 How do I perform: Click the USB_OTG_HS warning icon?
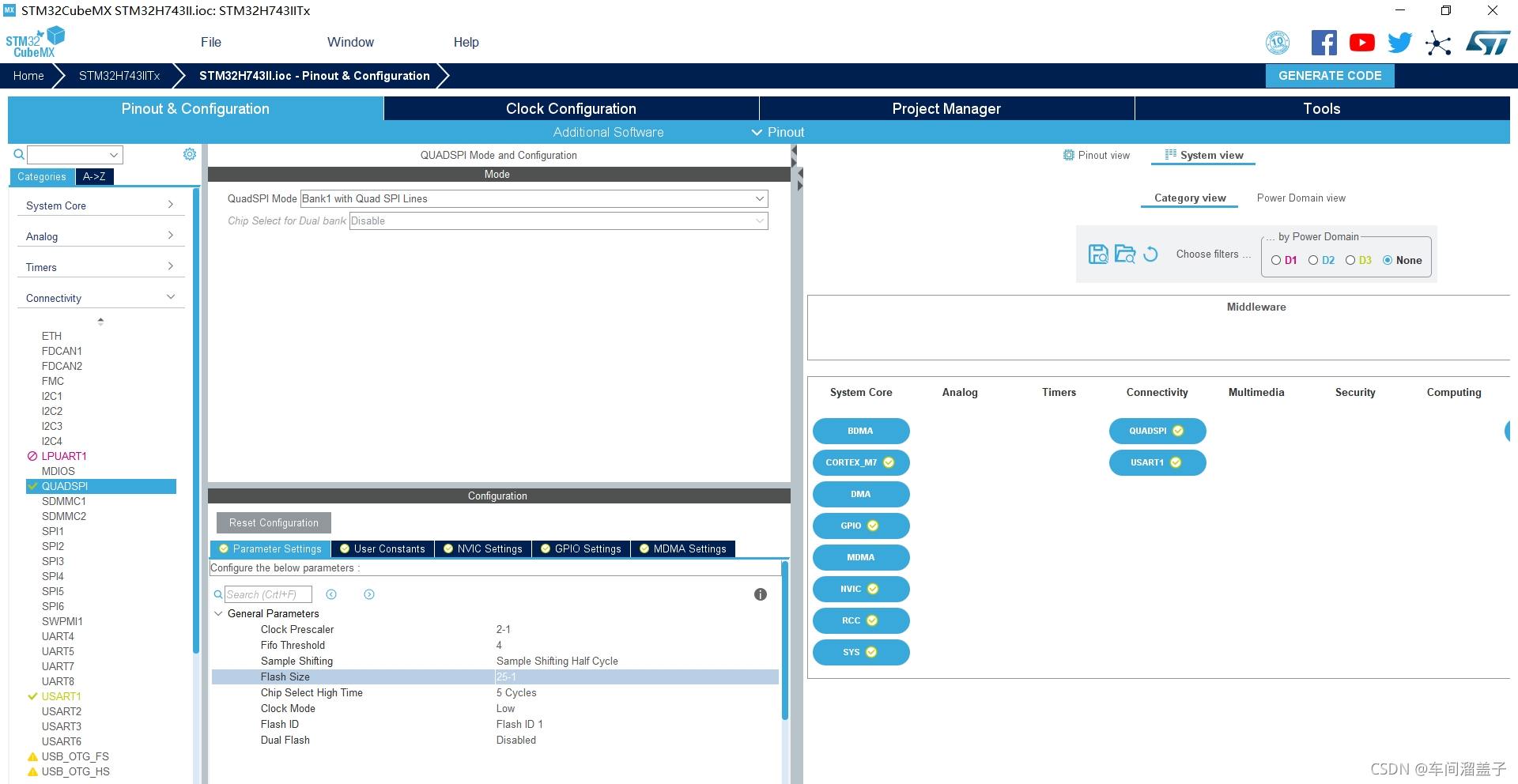(x=32, y=771)
